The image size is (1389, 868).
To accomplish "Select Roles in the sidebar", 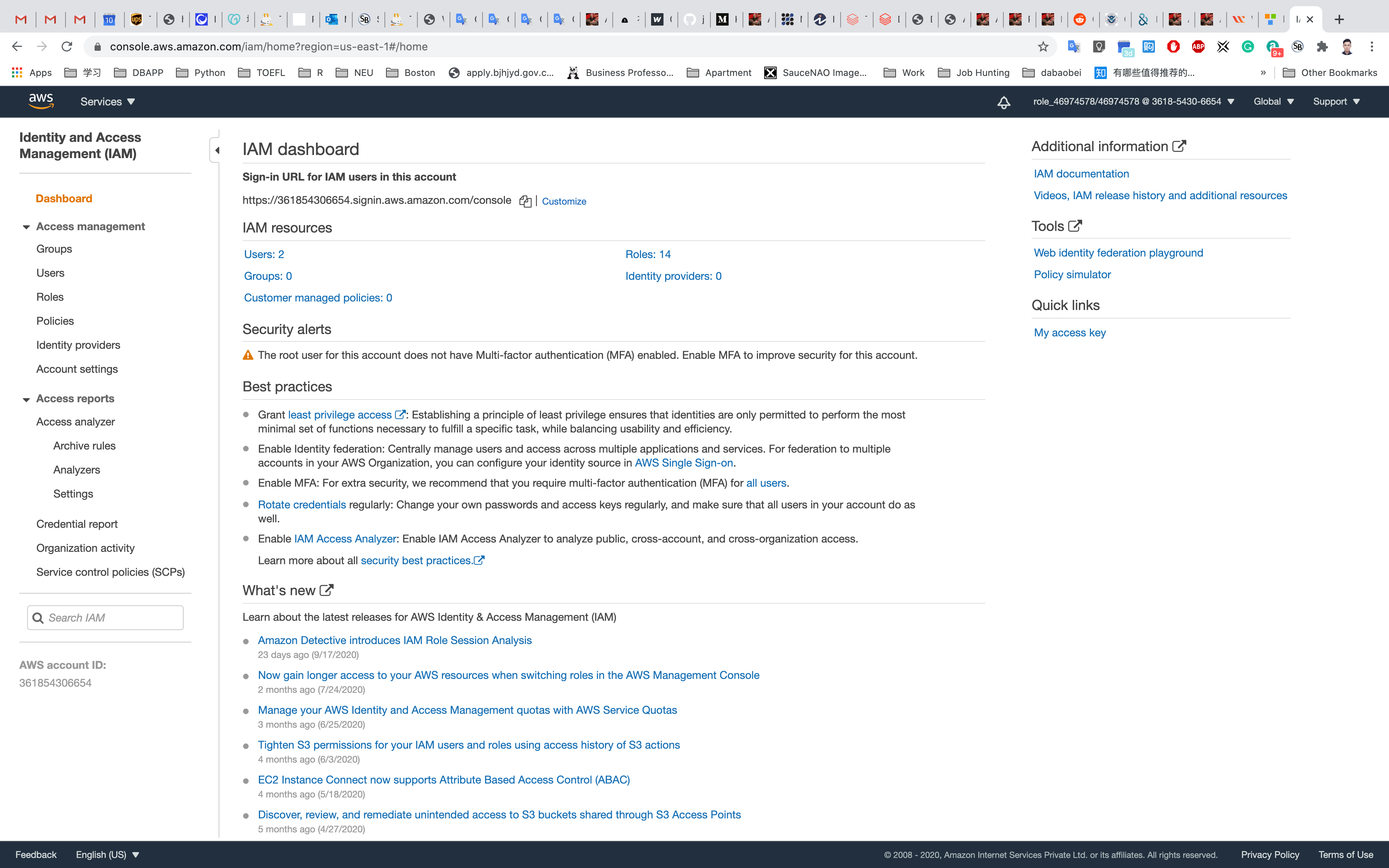I will tap(50, 297).
